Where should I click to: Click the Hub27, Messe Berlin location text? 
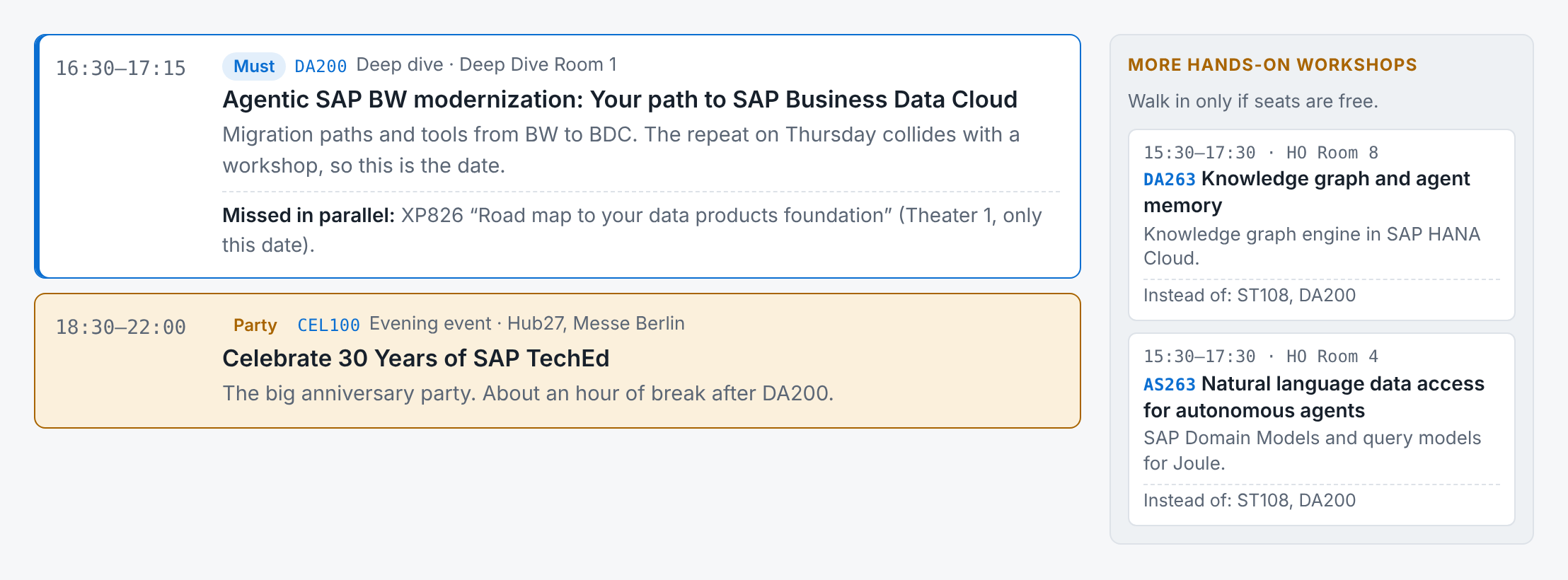click(x=596, y=324)
